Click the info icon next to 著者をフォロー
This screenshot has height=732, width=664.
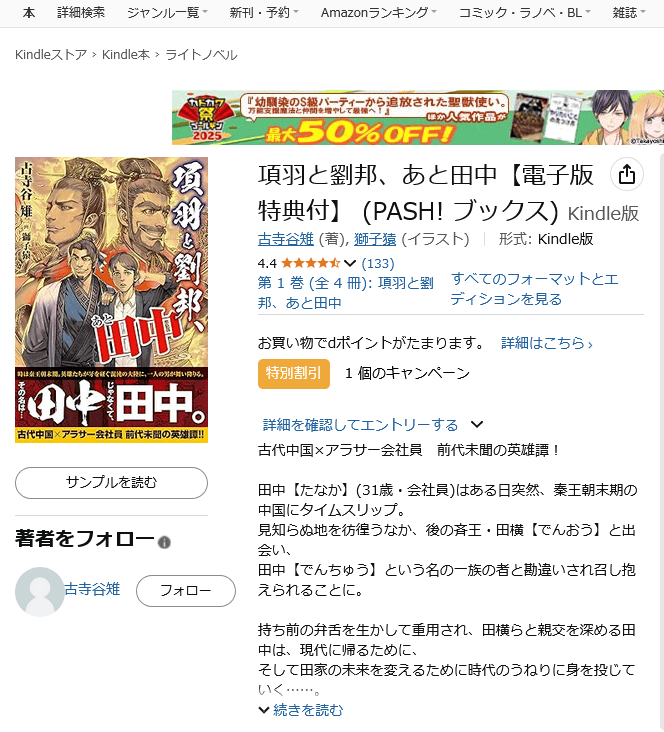pos(164,542)
